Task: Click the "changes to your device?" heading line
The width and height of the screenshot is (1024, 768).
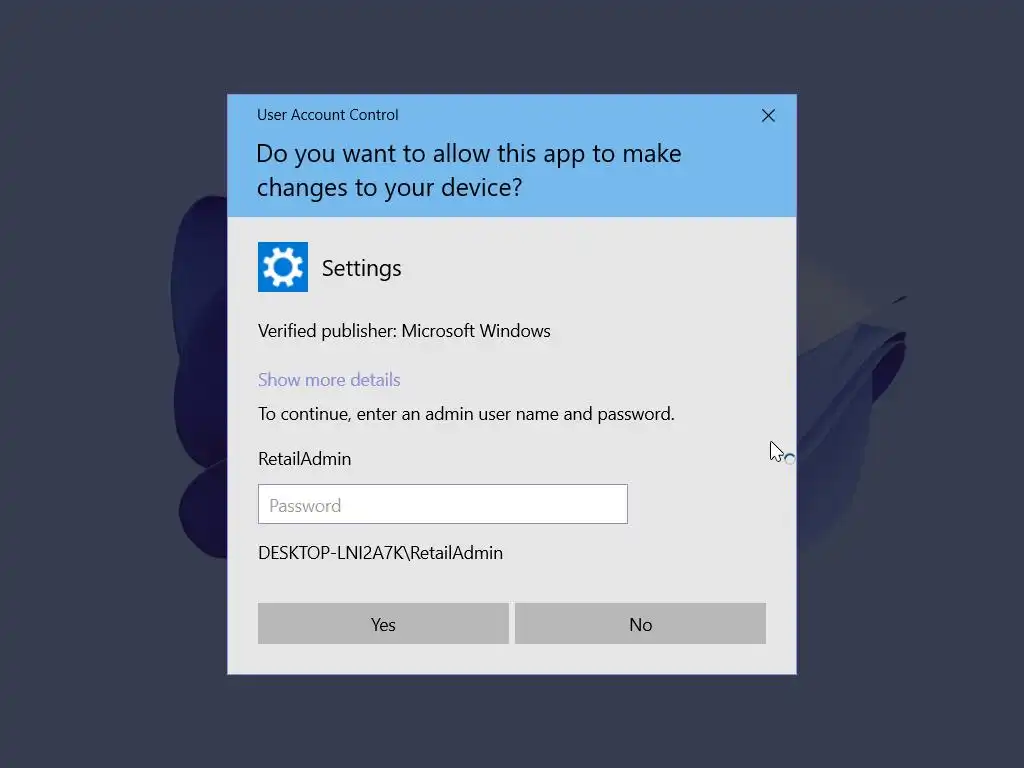Action: 389,188
